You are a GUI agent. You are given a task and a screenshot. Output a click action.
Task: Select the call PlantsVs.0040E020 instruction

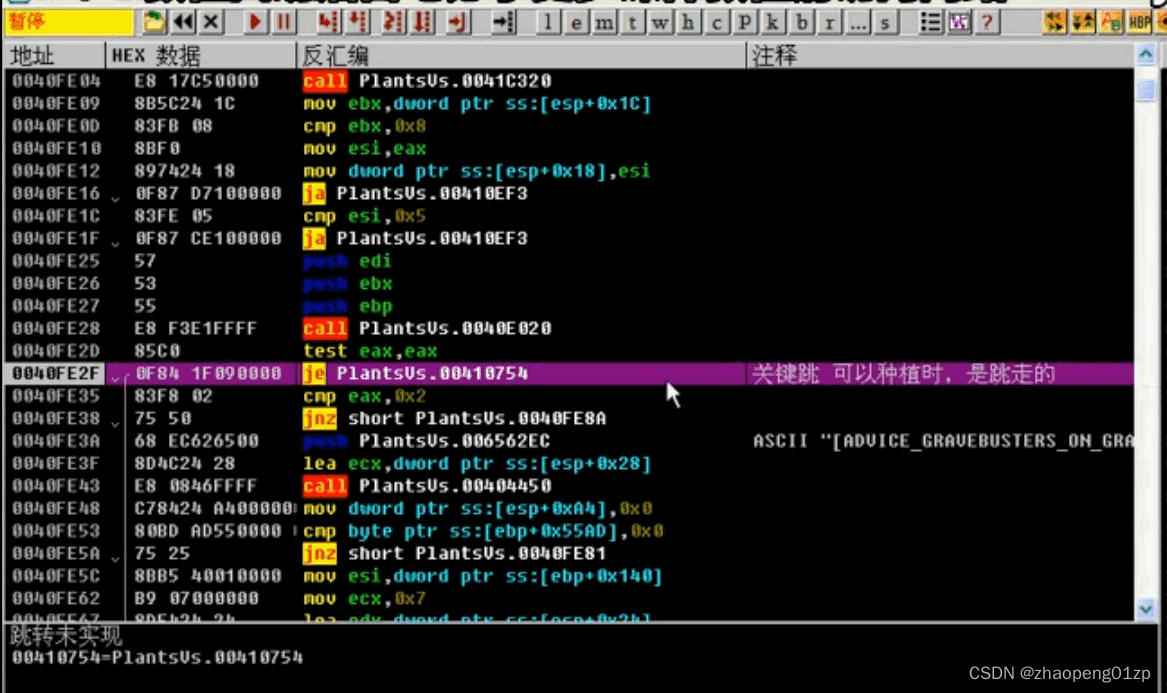427,328
